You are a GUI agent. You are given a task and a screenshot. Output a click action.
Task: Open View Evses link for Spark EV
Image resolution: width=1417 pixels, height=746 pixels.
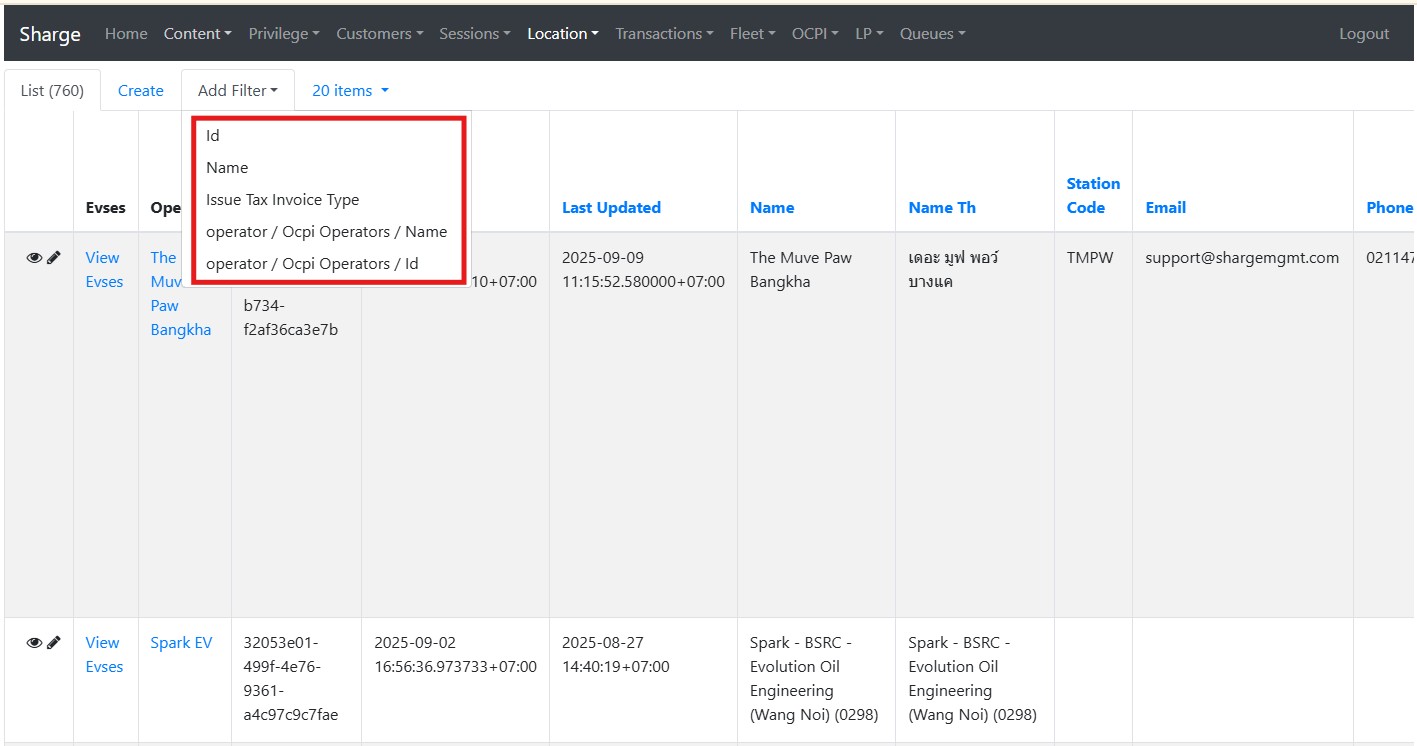104,655
